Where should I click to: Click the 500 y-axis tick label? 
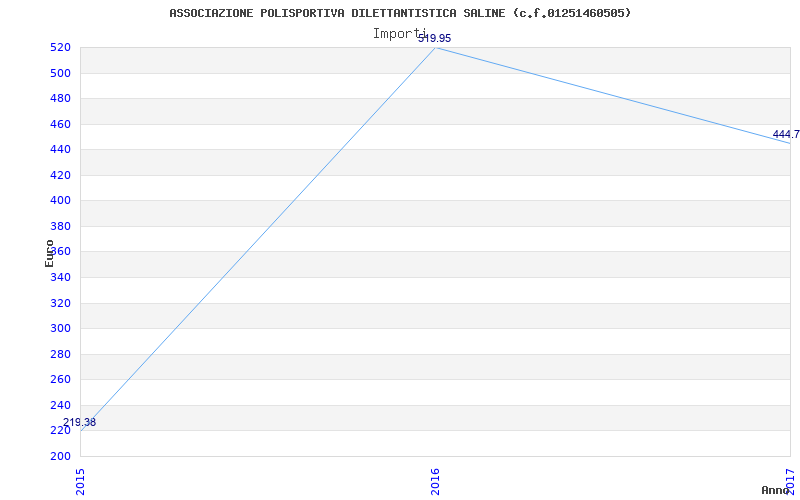[60, 73]
